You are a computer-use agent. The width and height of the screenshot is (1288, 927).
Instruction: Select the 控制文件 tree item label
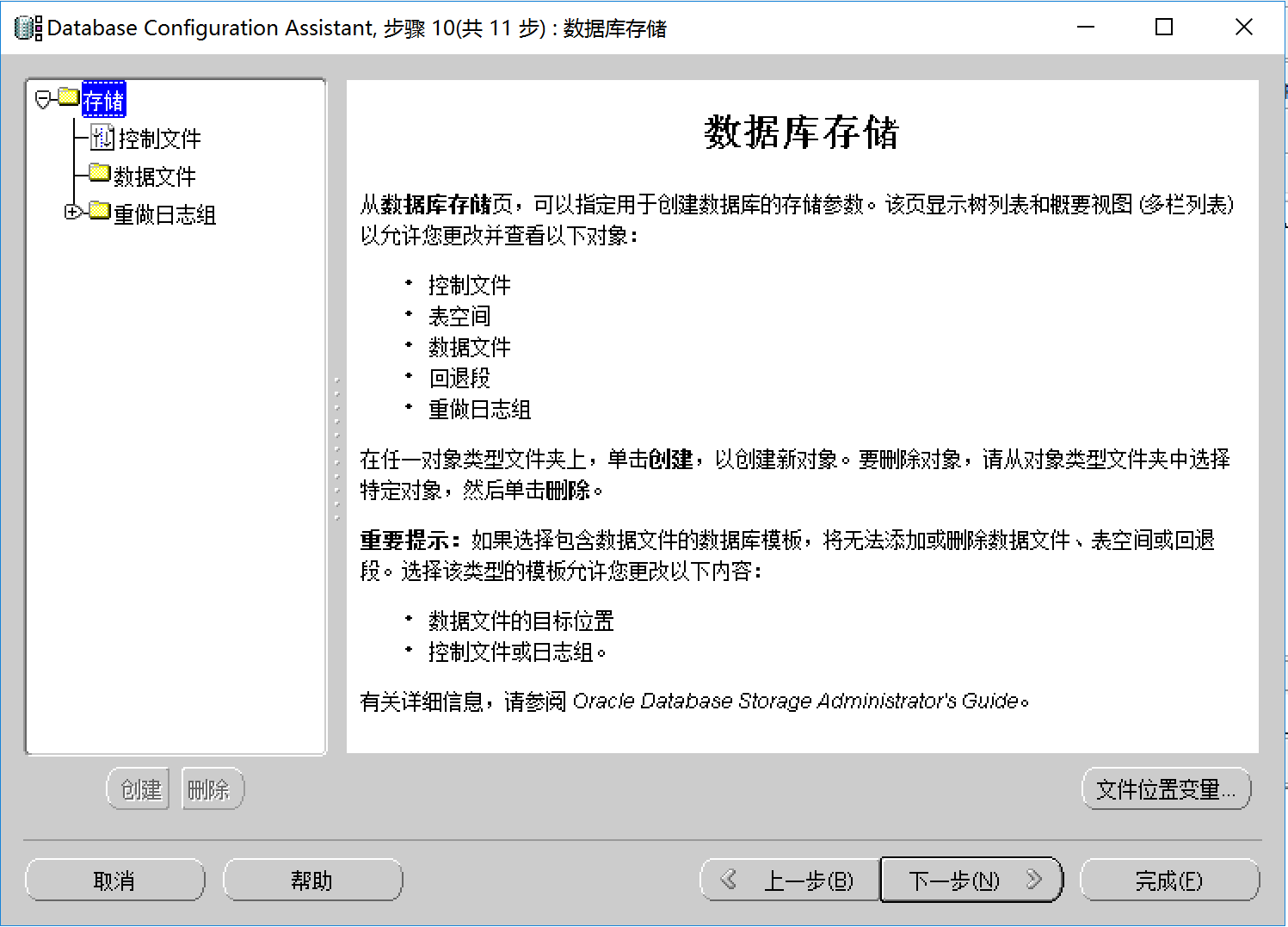(x=159, y=139)
